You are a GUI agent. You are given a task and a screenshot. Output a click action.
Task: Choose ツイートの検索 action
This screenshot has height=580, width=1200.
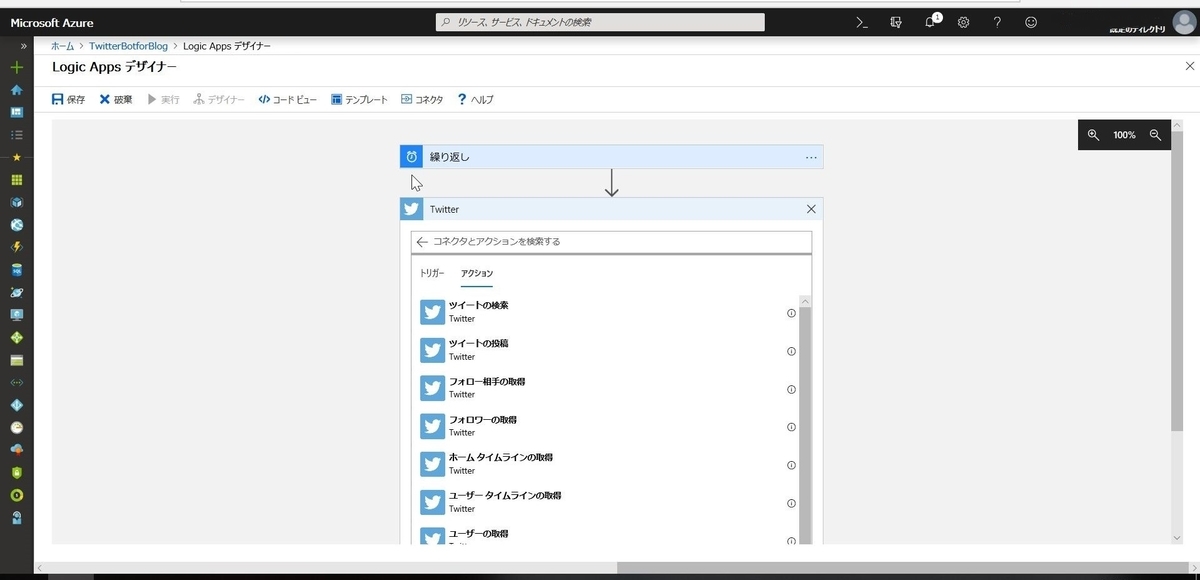click(x=605, y=312)
